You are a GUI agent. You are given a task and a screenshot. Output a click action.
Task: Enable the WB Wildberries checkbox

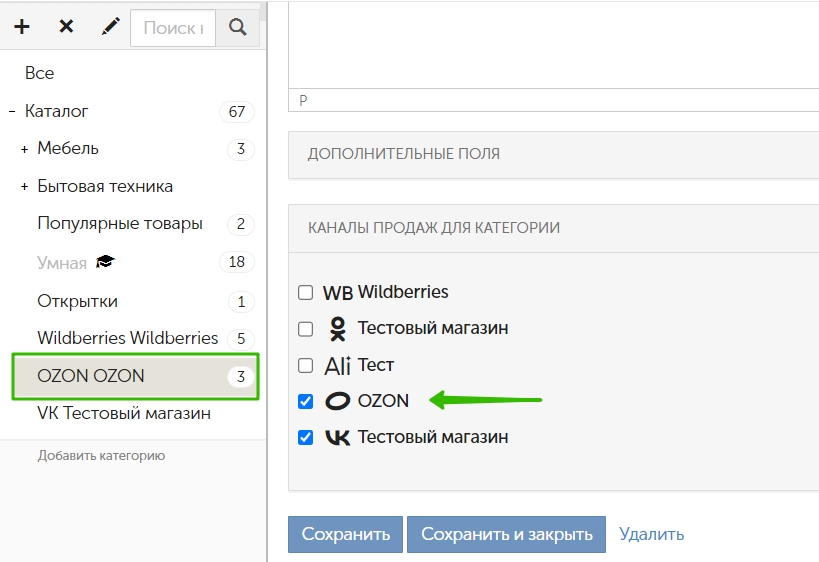[x=306, y=292]
